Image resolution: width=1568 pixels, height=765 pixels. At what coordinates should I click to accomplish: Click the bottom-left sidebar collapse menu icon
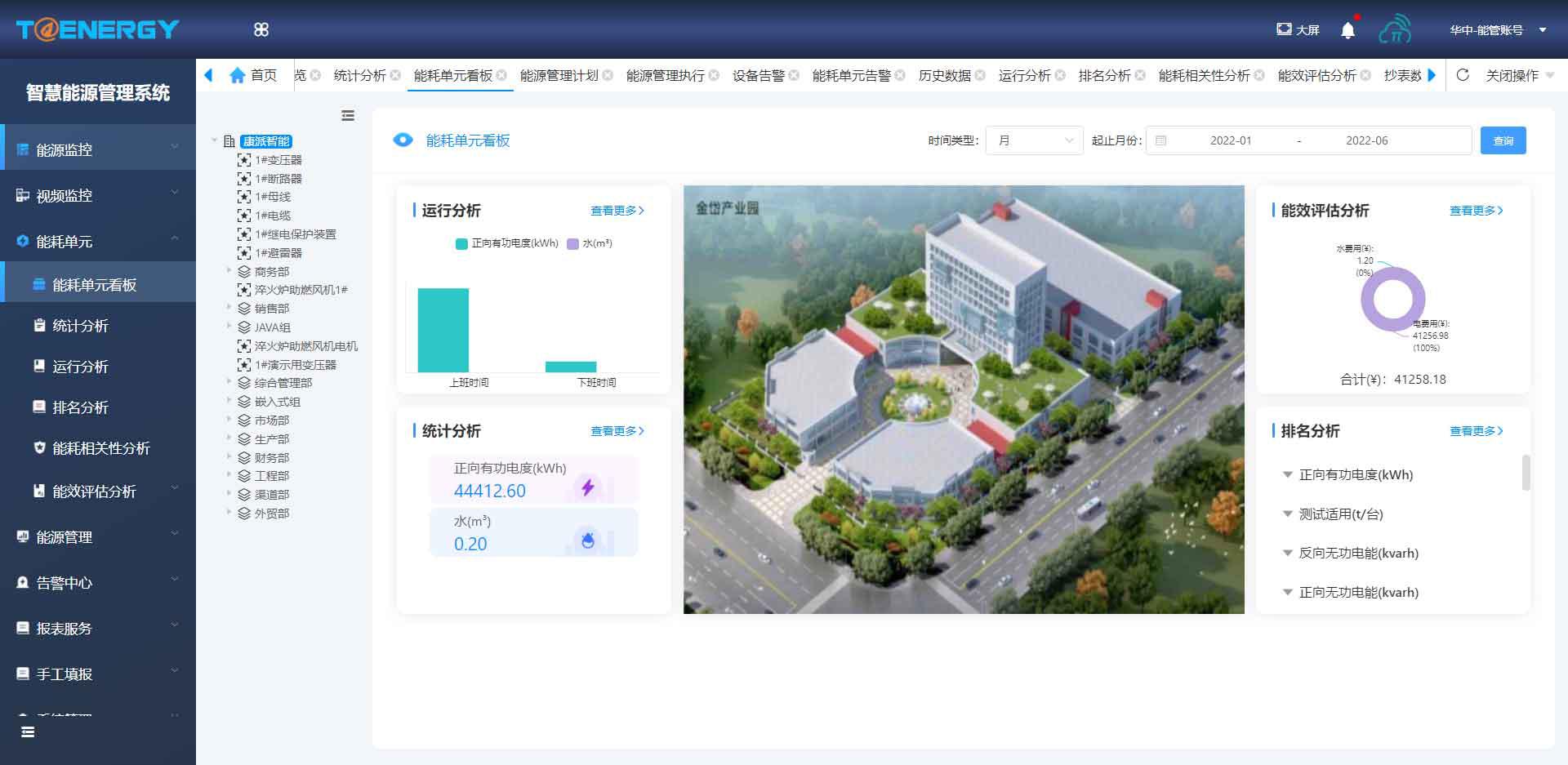click(28, 732)
